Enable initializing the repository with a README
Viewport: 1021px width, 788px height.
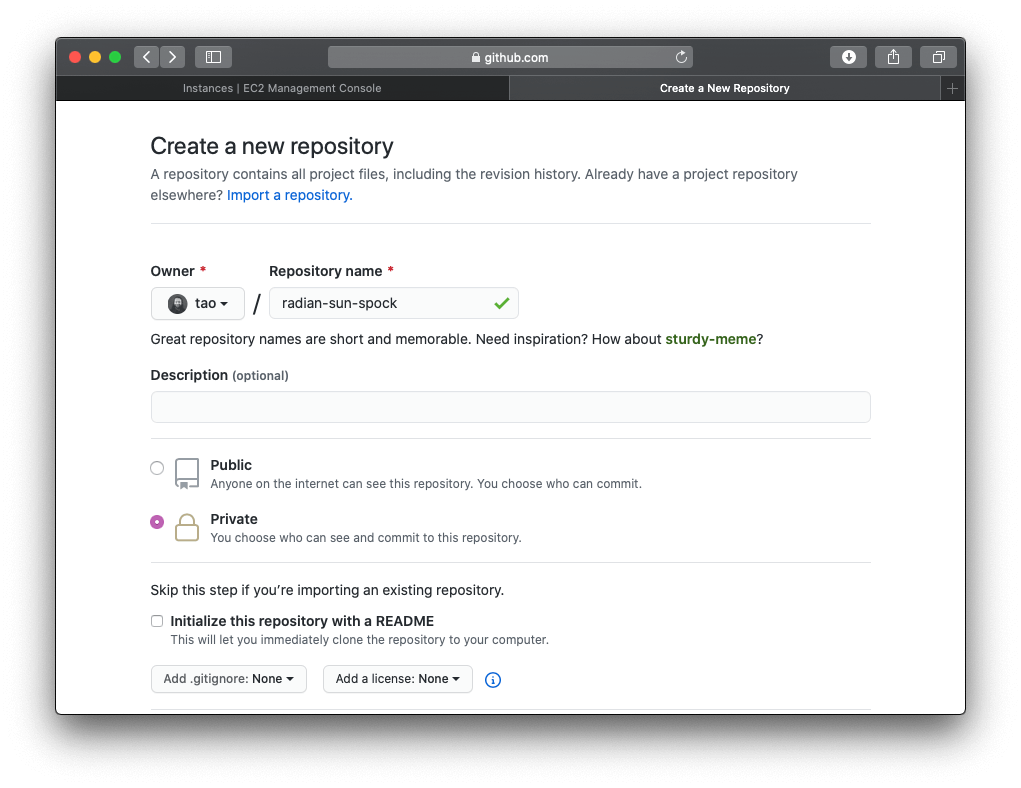(157, 620)
